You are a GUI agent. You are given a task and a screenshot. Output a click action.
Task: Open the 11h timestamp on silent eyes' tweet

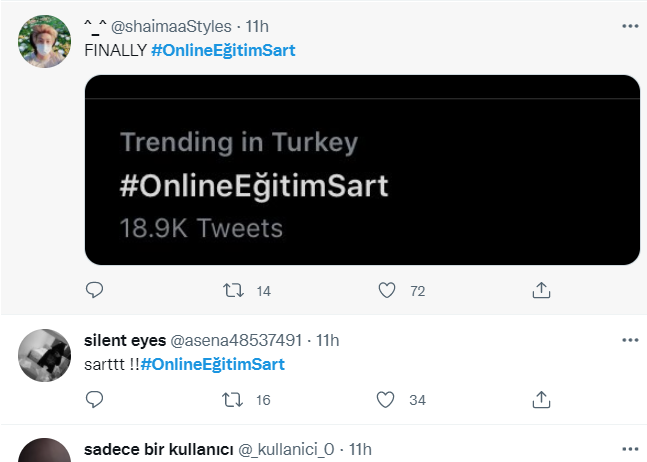click(x=328, y=340)
